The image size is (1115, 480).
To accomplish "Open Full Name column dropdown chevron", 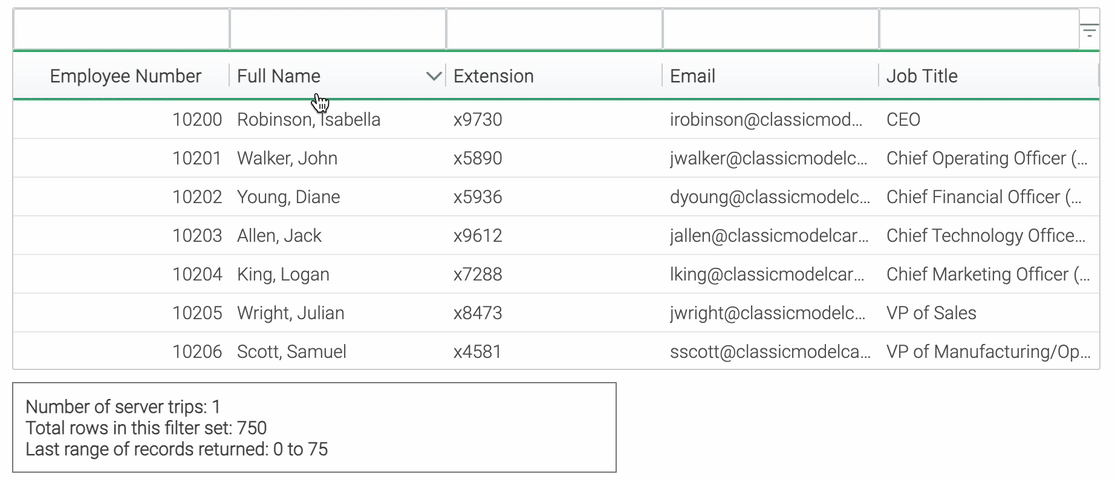I will point(433,76).
